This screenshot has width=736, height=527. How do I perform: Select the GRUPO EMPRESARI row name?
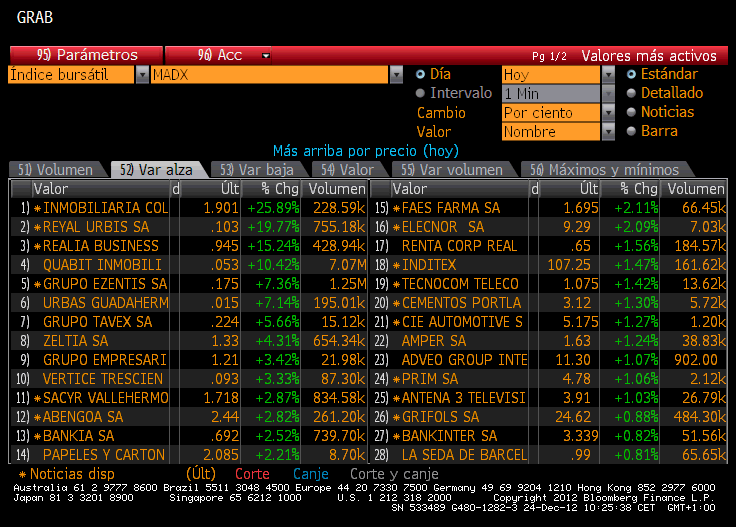[x=105, y=360]
